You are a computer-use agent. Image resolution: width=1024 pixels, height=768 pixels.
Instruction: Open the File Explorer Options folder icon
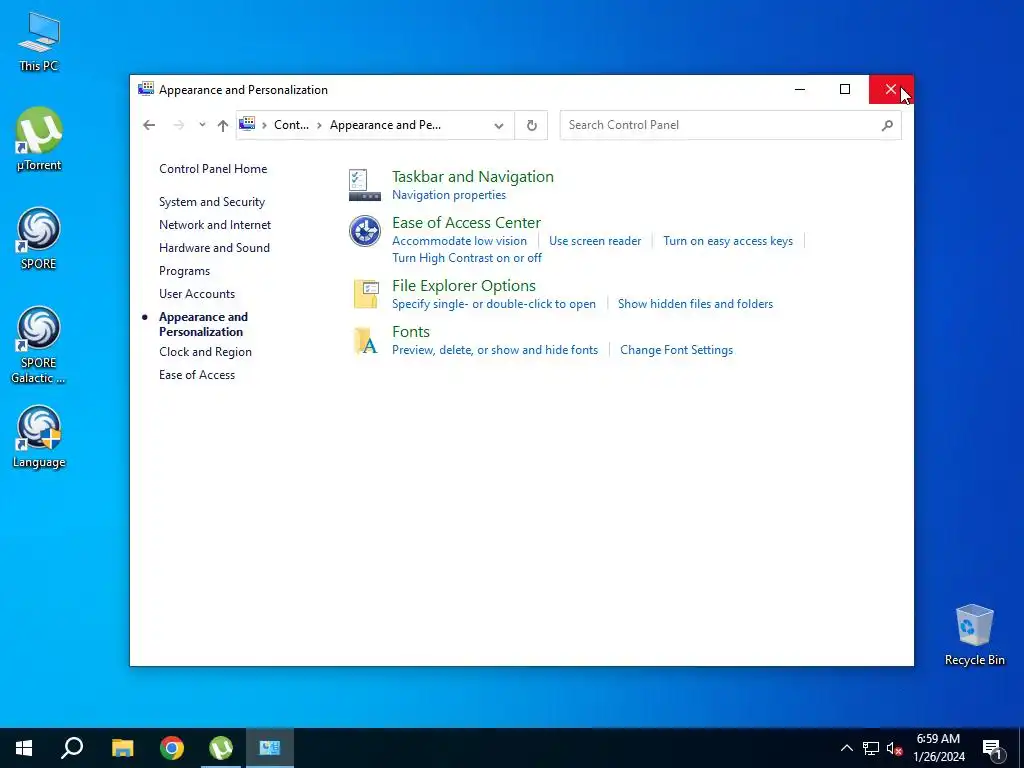(x=366, y=294)
